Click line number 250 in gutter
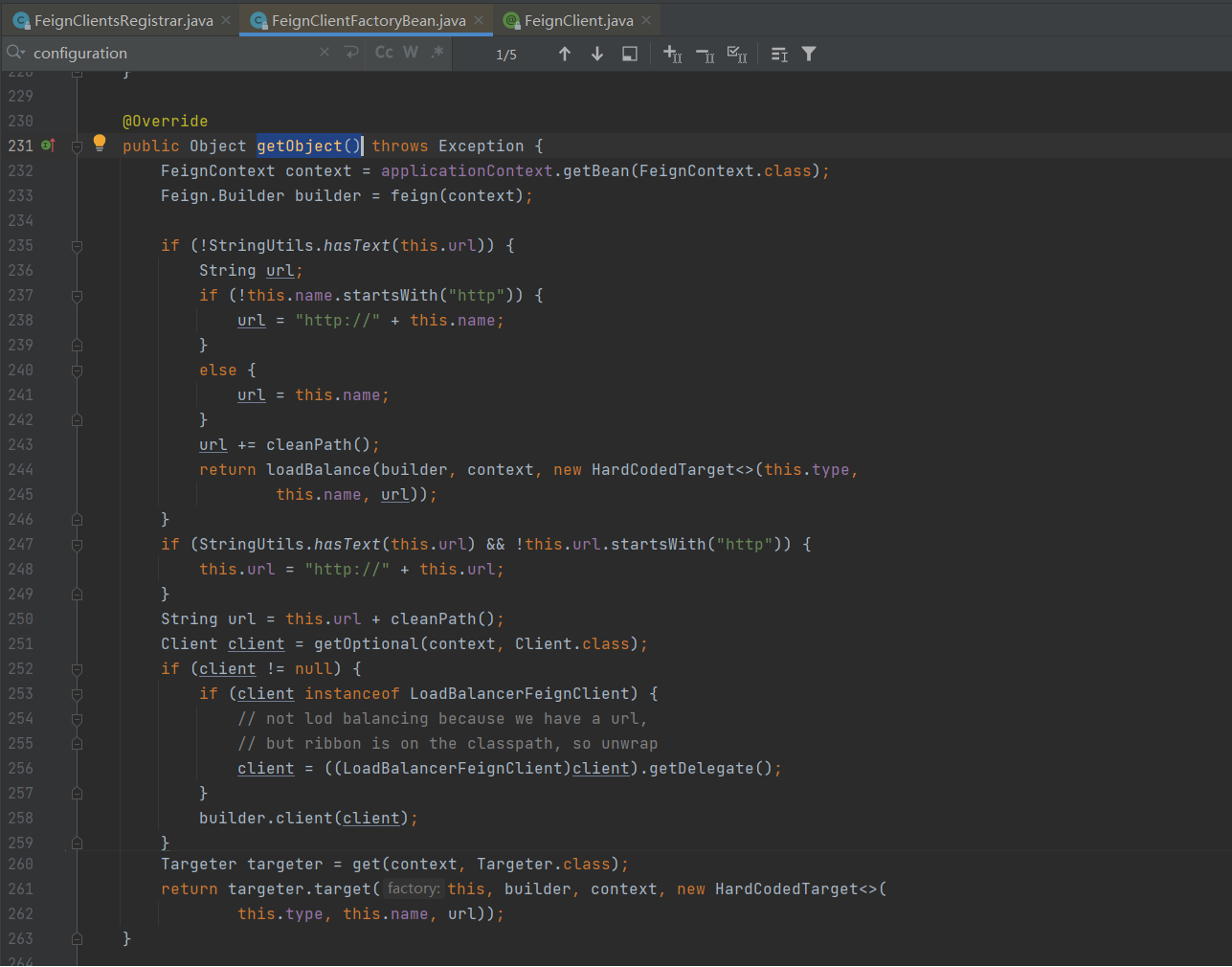This screenshot has height=967, width=1232. [20, 618]
